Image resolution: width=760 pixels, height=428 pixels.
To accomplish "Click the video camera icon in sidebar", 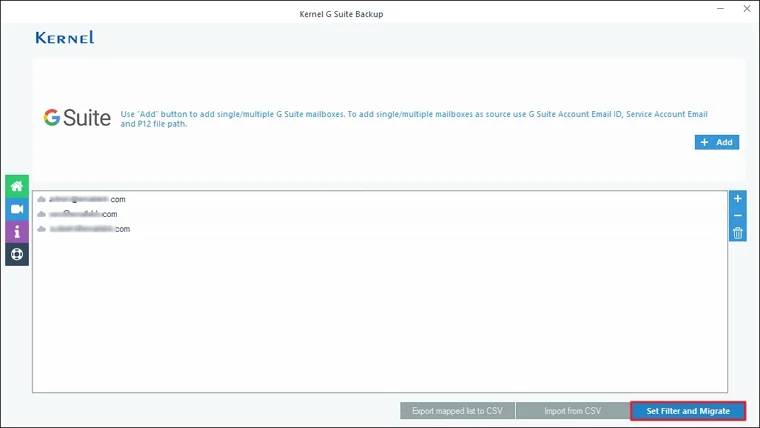I will pyautogui.click(x=17, y=209).
